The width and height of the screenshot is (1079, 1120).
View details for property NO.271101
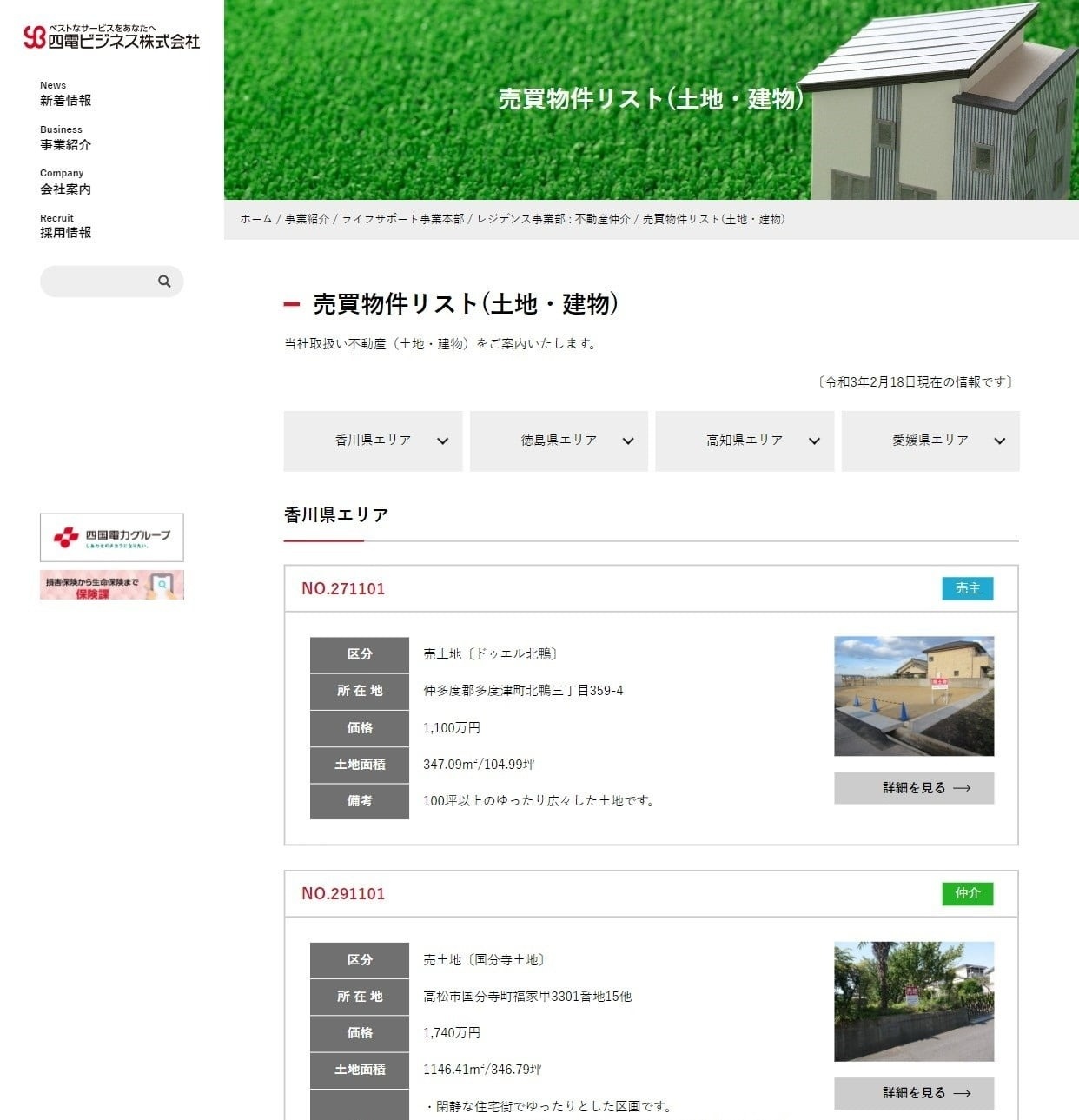point(914,788)
